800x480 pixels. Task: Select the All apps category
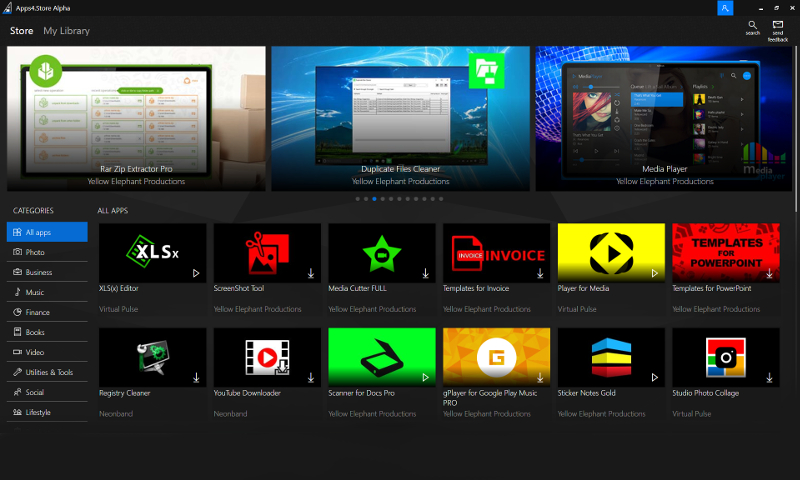point(47,232)
